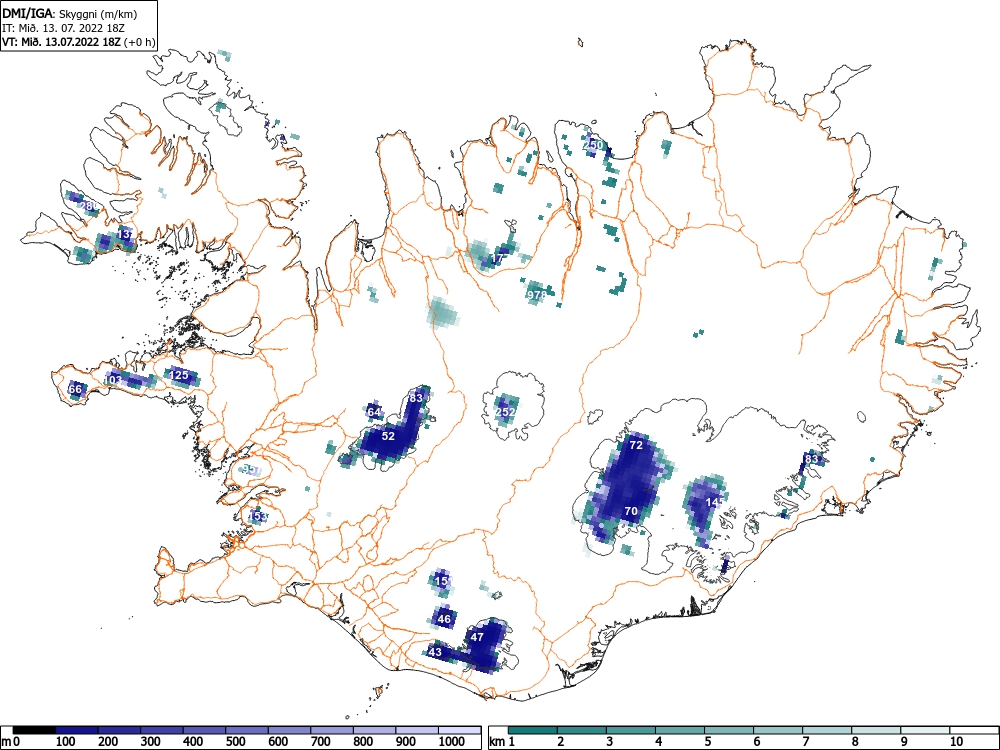Select the dark blue swatch above 100

77,730
